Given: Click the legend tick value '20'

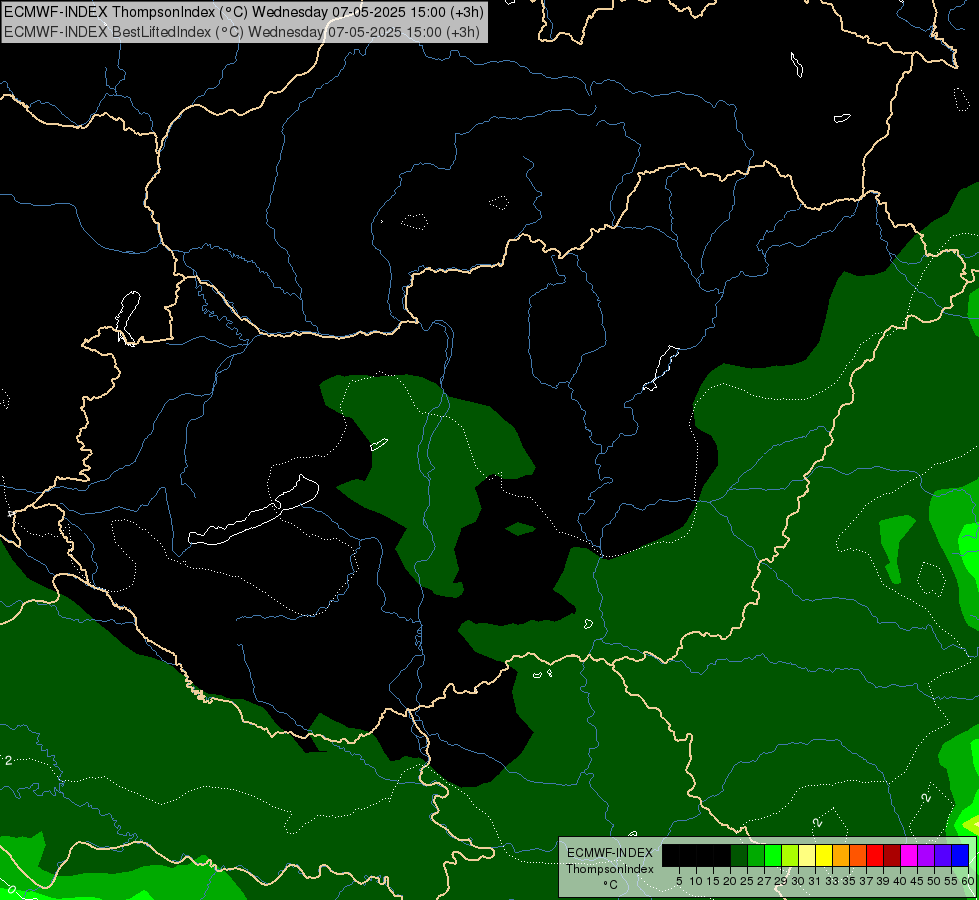Looking at the screenshot, I should pos(730,881).
